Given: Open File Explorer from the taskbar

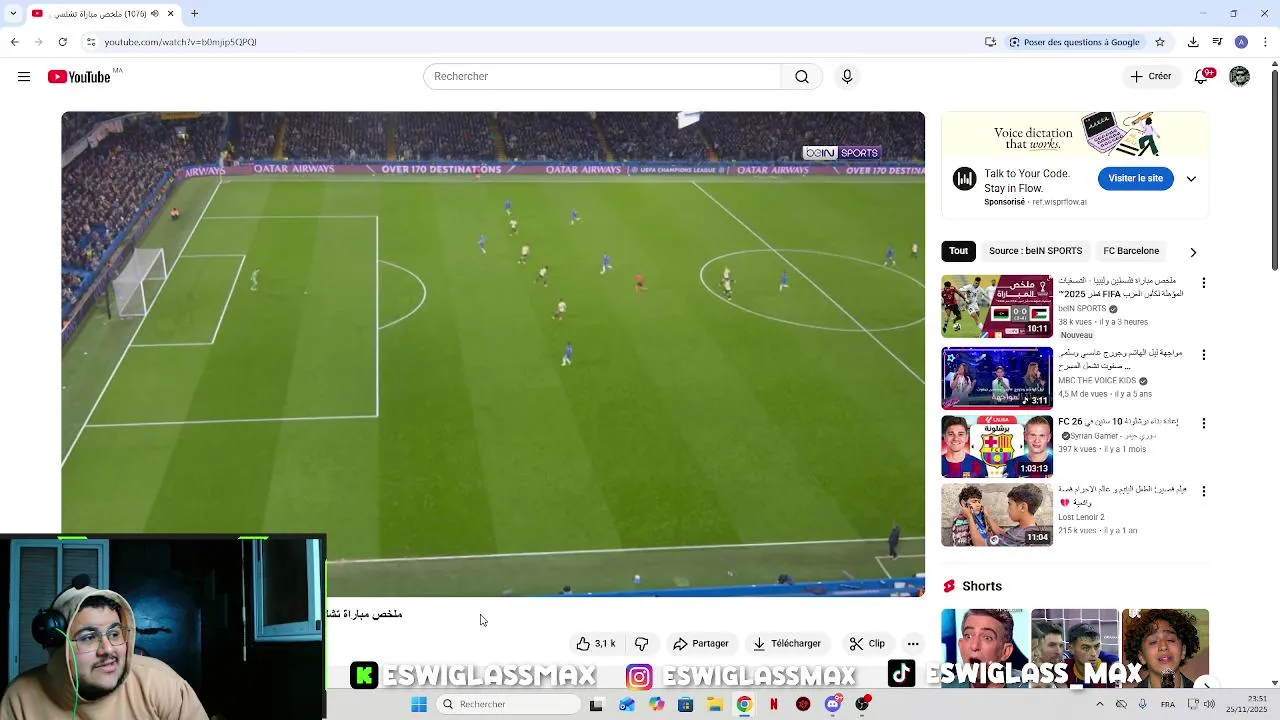Looking at the screenshot, I should (715, 704).
